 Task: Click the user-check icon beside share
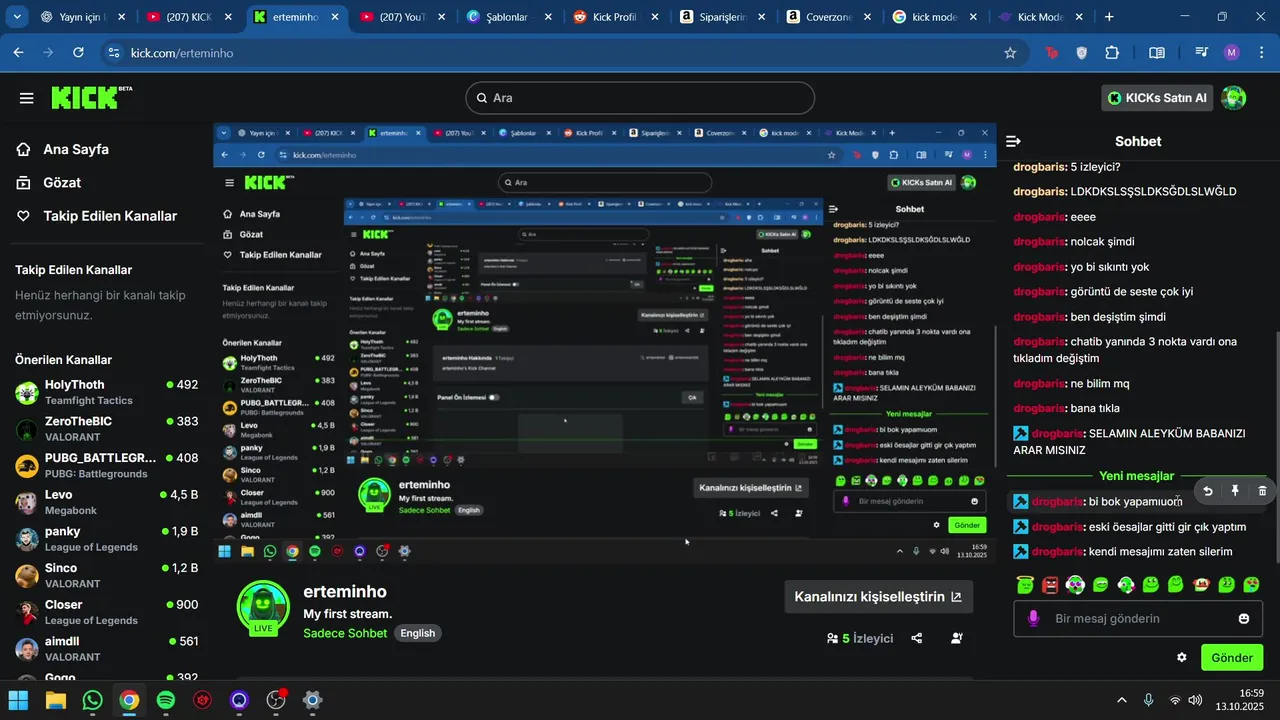[957, 638]
